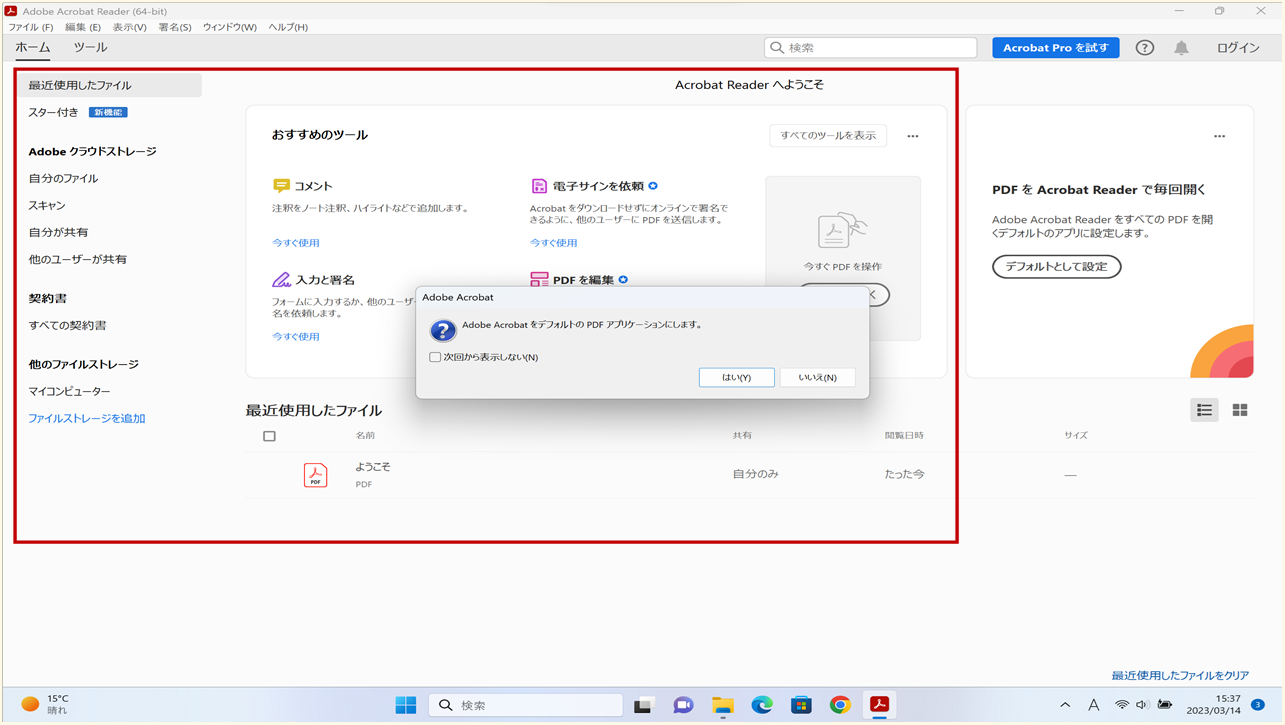Click the Acrobat search input field

870,48
